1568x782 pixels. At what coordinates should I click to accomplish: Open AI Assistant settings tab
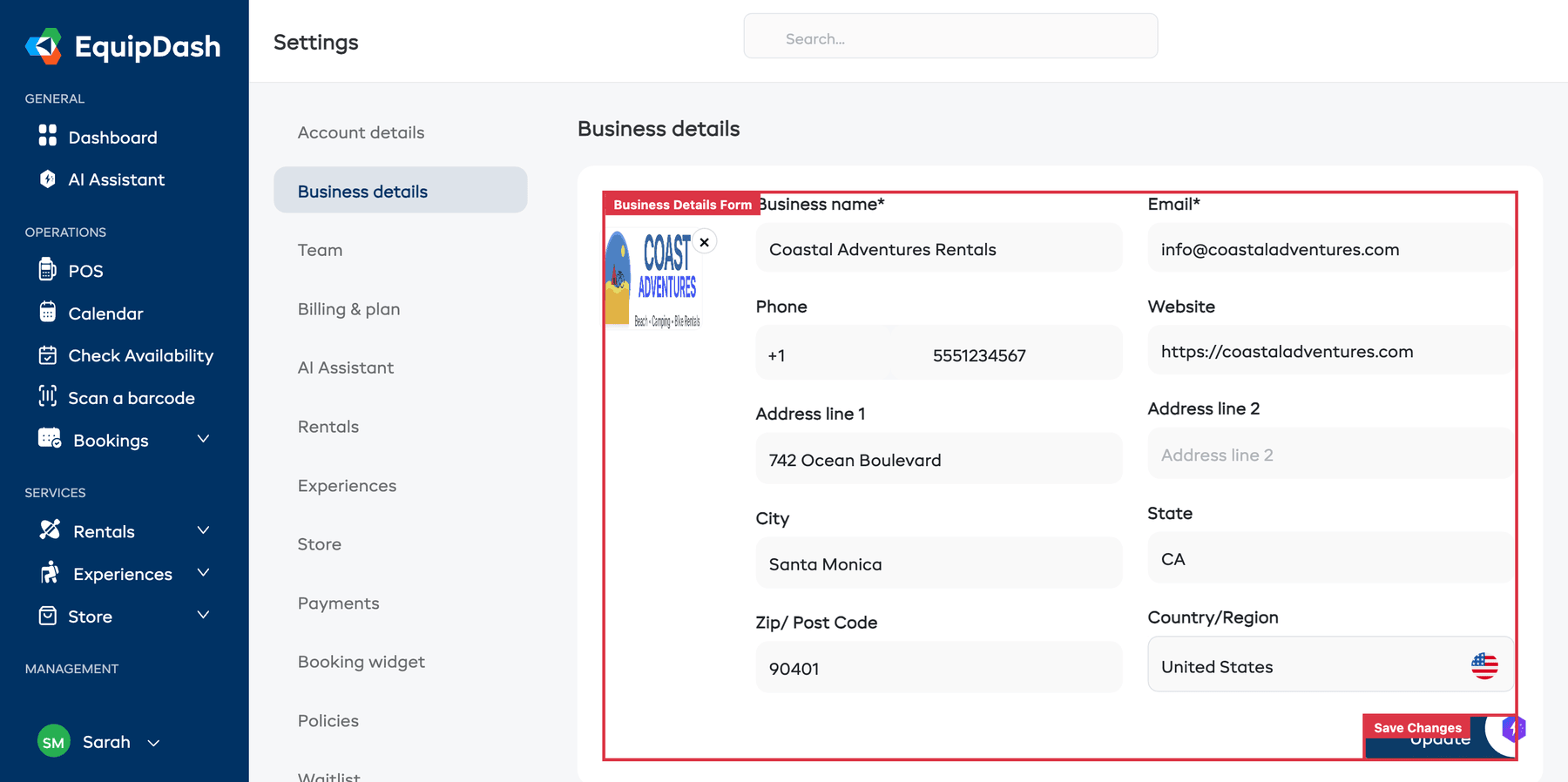point(346,367)
